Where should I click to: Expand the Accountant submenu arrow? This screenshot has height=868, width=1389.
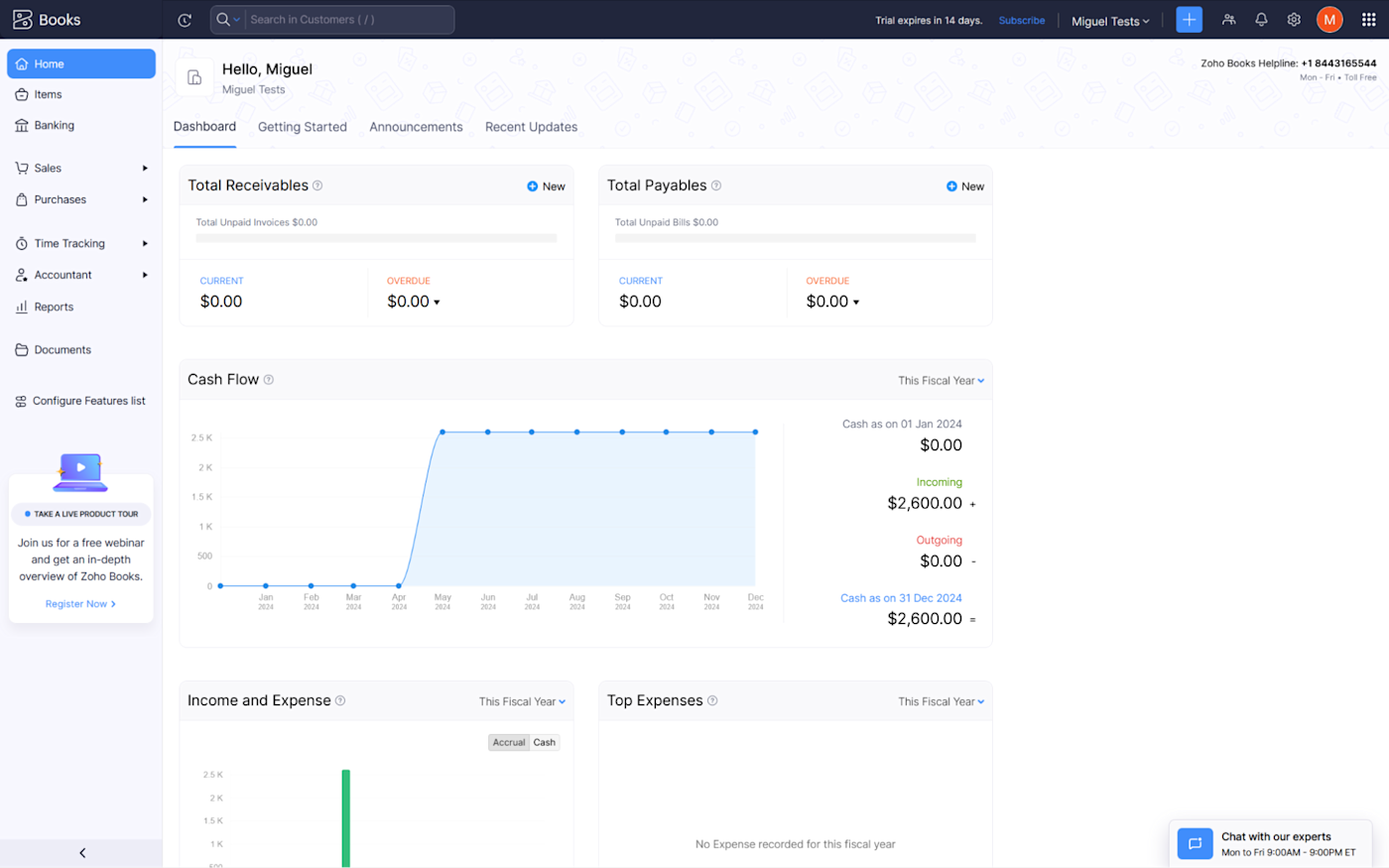click(145, 275)
